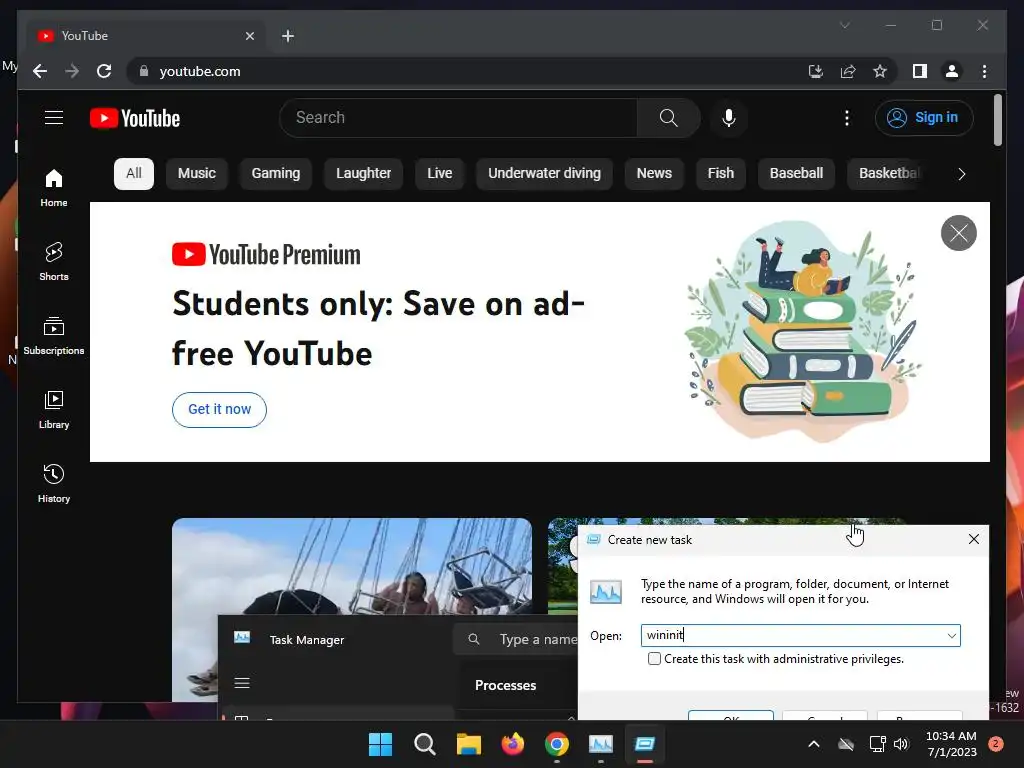Viewport: 1024px width, 768px height.
Task: Select the Fish filter chip
Action: click(720, 174)
